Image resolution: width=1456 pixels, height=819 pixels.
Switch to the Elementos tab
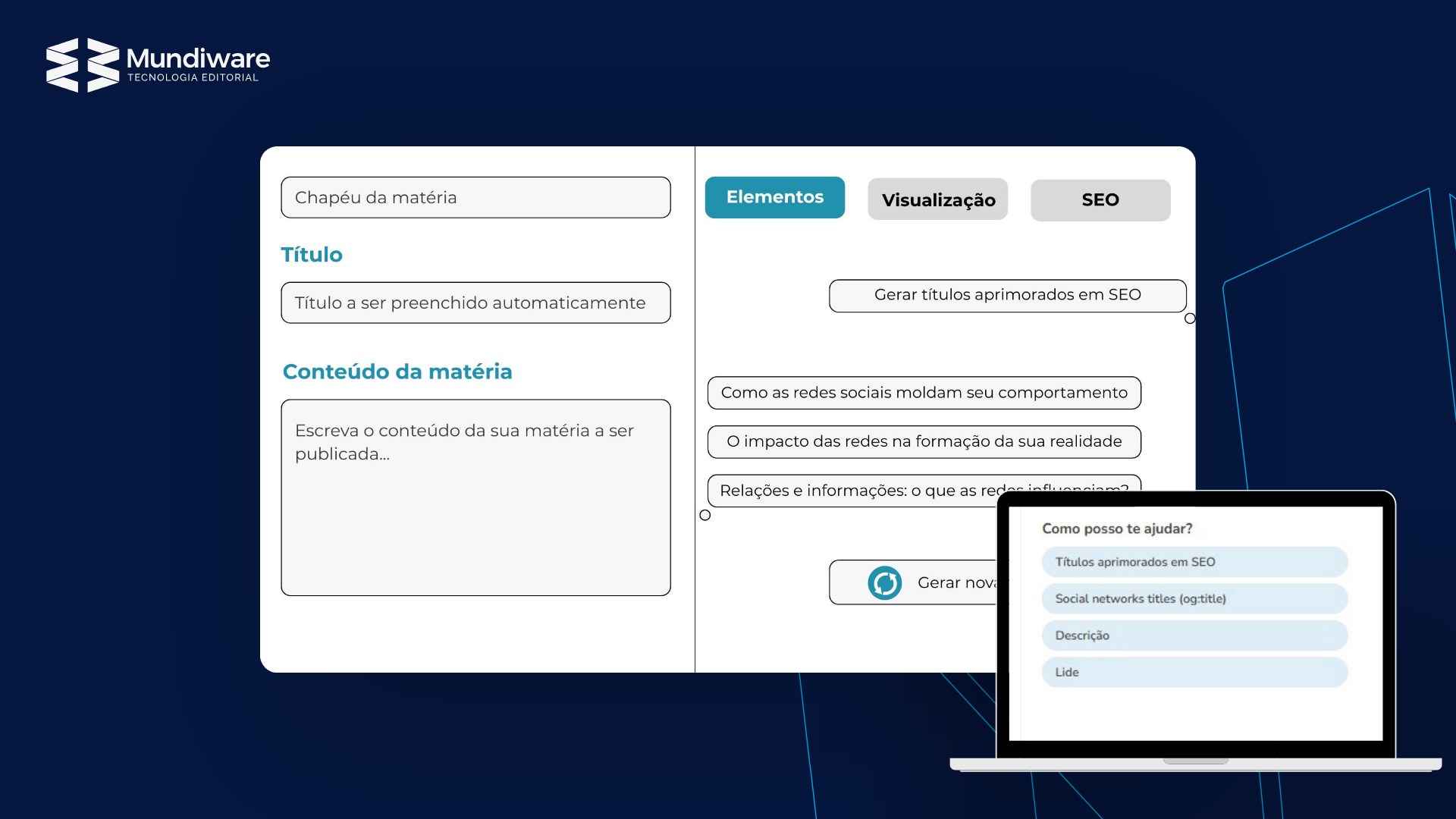[x=774, y=197]
